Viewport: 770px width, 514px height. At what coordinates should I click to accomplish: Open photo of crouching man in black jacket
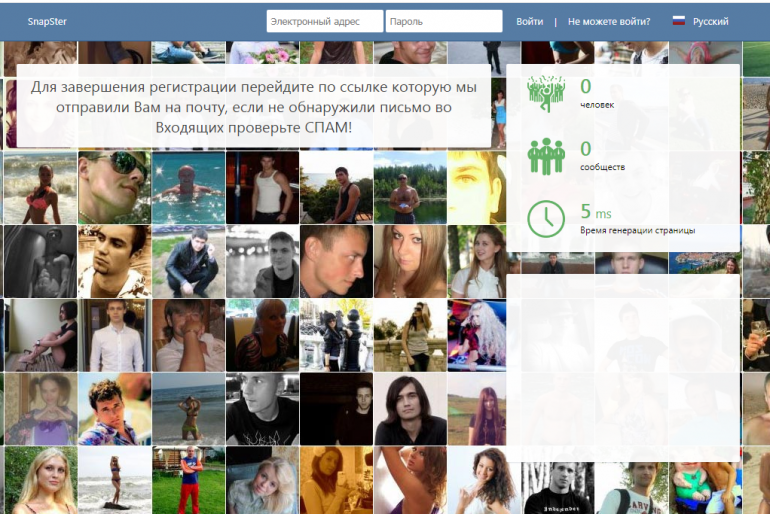[x=188, y=261]
